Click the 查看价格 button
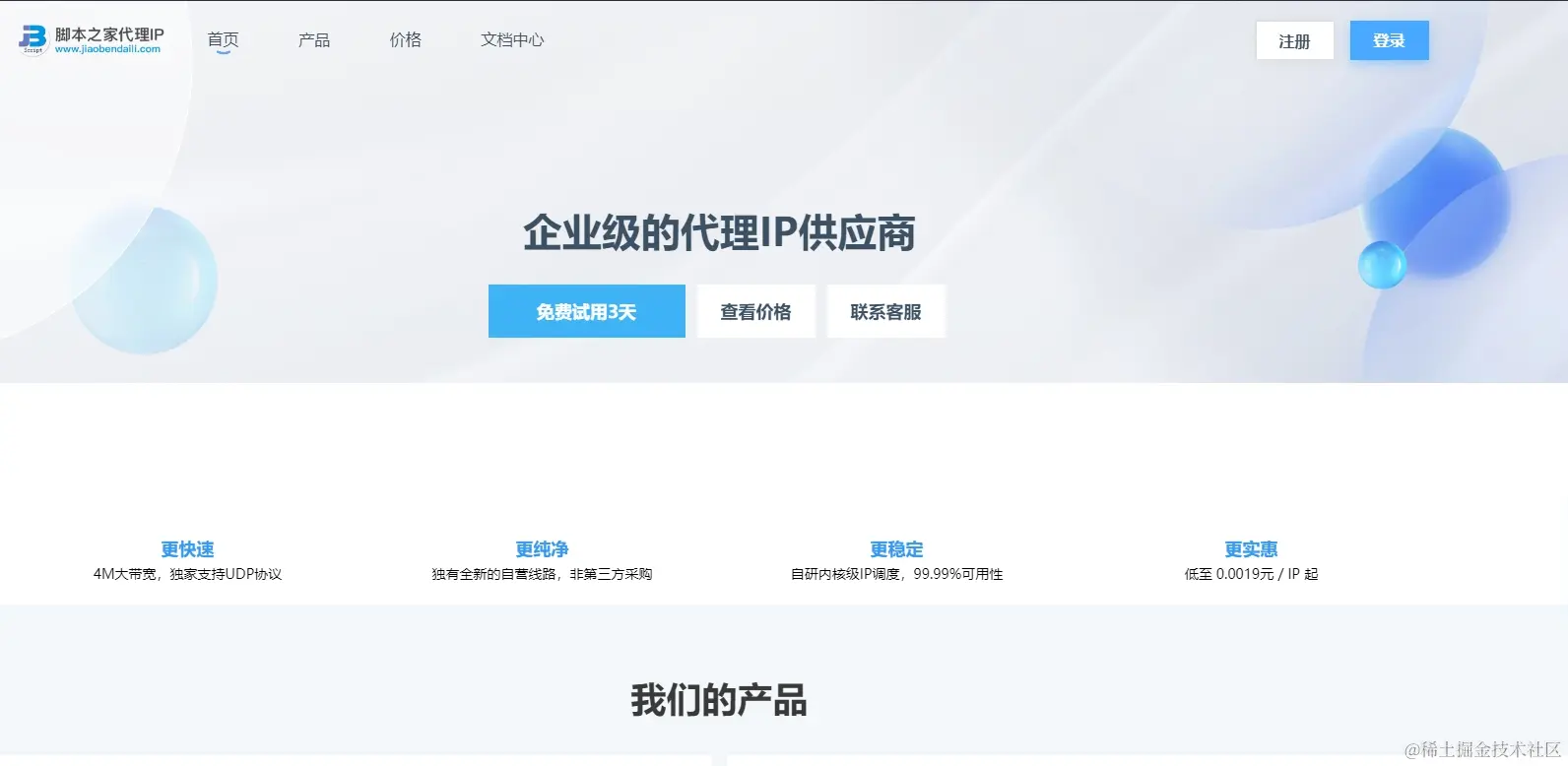Image resolution: width=1568 pixels, height=766 pixels. click(755, 311)
